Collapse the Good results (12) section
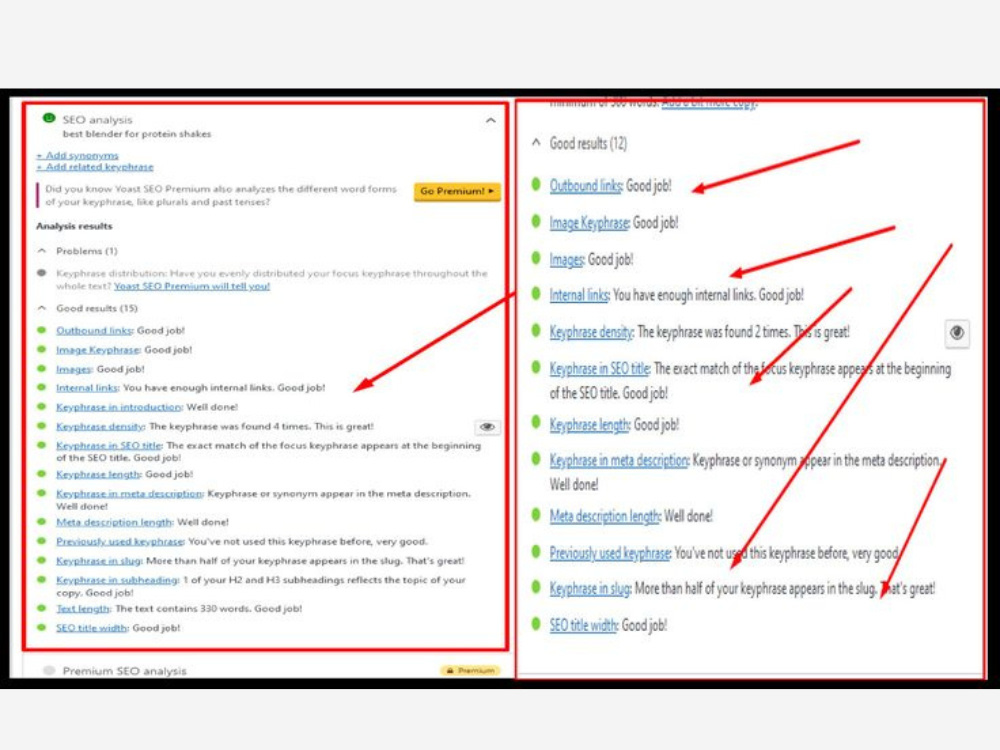1000x750 pixels. pos(536,143)
